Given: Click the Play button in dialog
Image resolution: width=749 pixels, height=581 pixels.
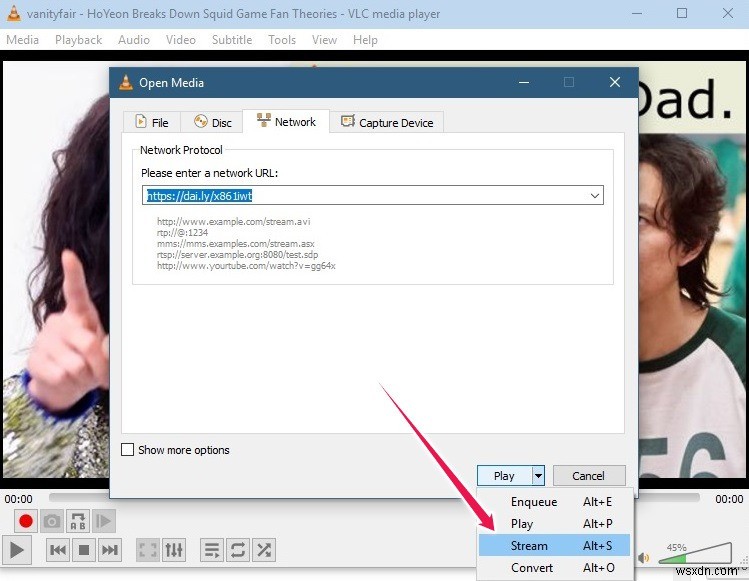Looking at the screenshot, I should coord(504,476).
